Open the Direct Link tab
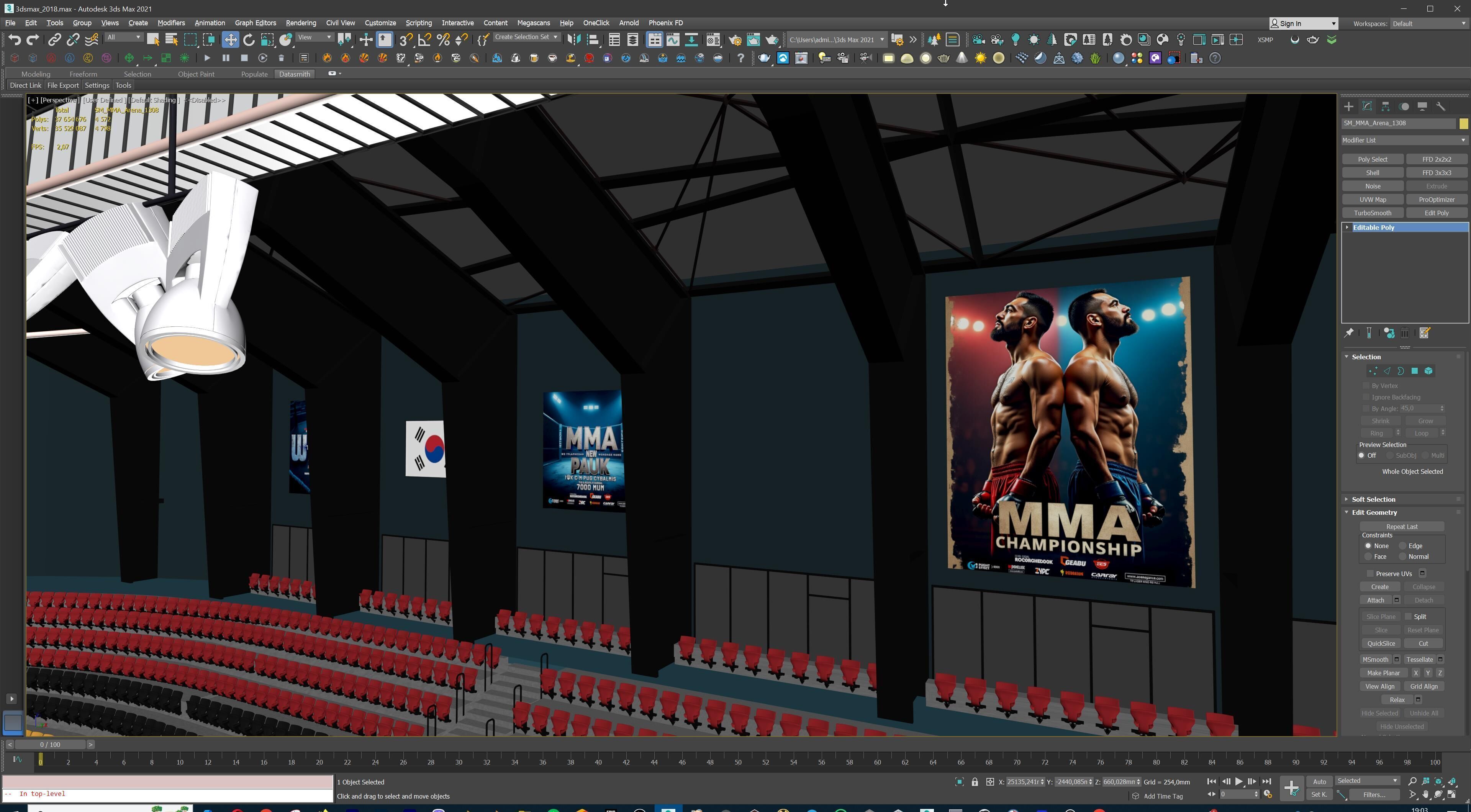 [26, 86]
